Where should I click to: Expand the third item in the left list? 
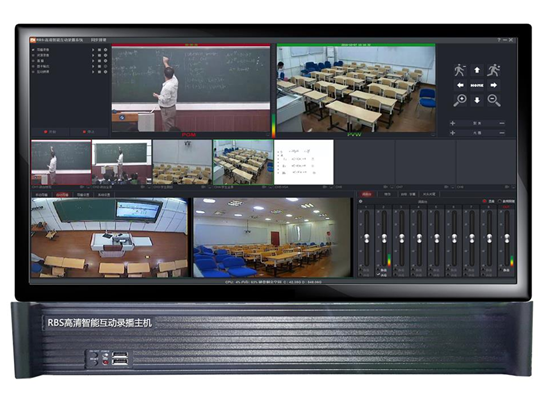click(93, 61)
